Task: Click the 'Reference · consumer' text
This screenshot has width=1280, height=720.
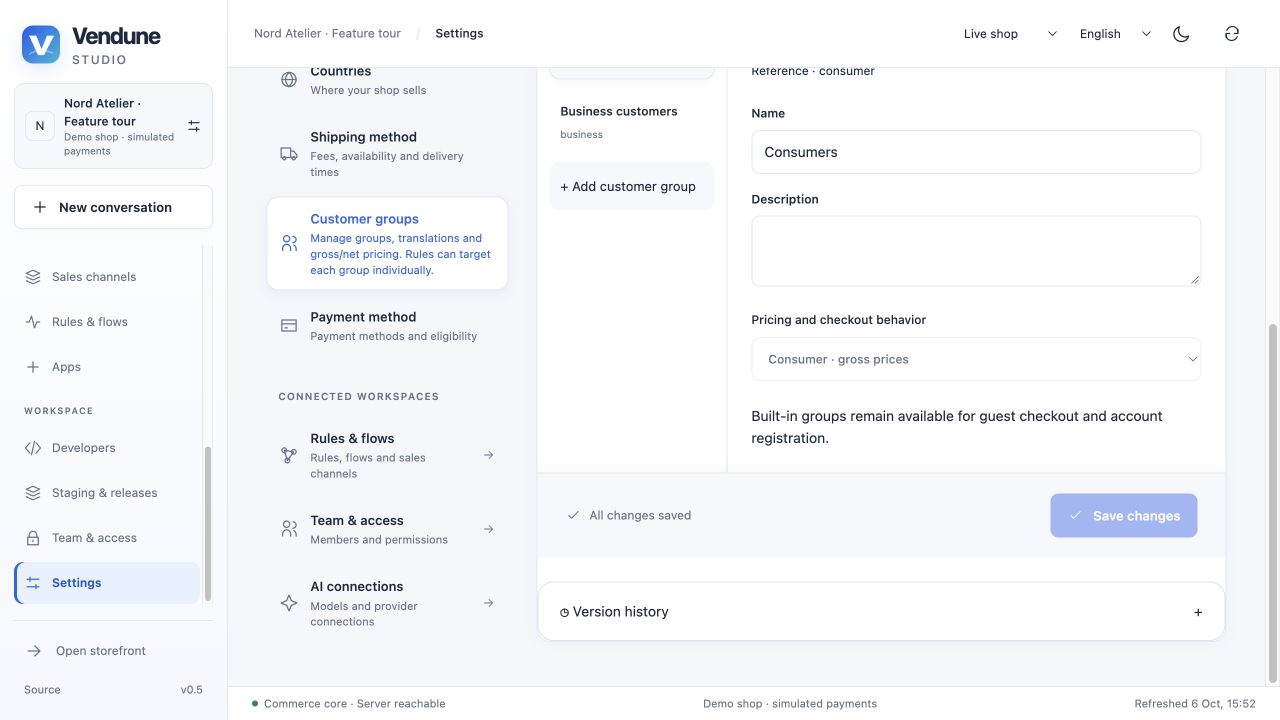Action: 813,71
